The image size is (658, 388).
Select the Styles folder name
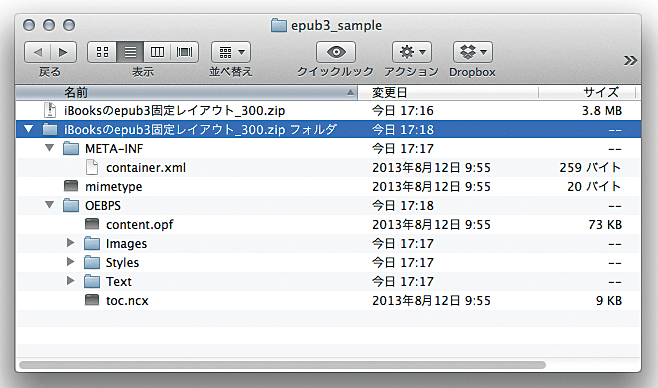click(123, 263)
